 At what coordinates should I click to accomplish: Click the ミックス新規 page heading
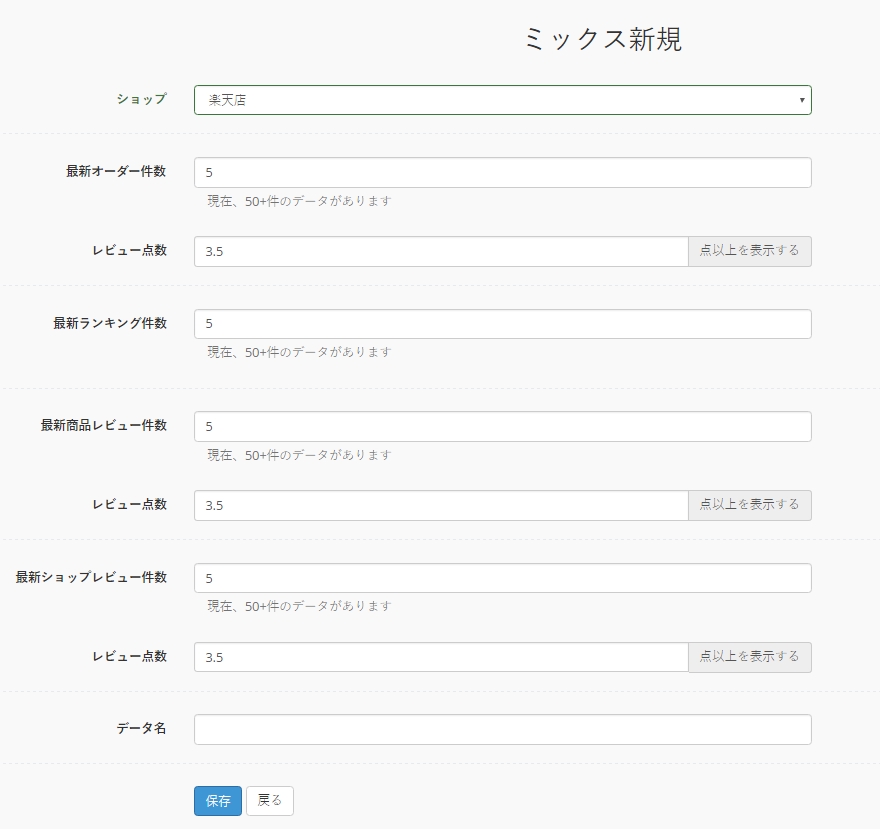click(x=603, y=39)
